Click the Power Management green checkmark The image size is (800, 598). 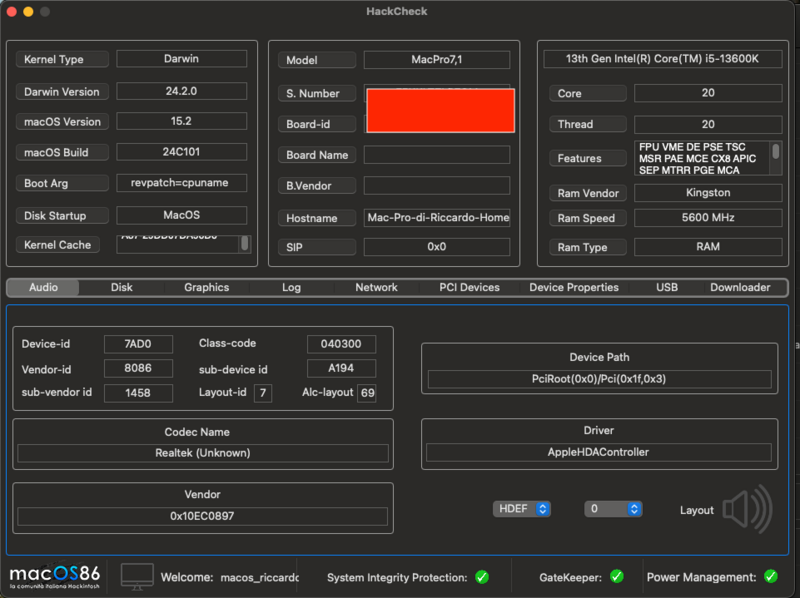(x=770, y=577)
